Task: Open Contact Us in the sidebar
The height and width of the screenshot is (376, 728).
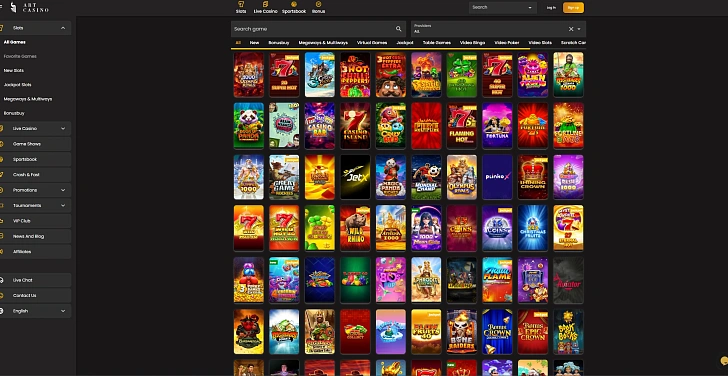Action: point(35,296)
